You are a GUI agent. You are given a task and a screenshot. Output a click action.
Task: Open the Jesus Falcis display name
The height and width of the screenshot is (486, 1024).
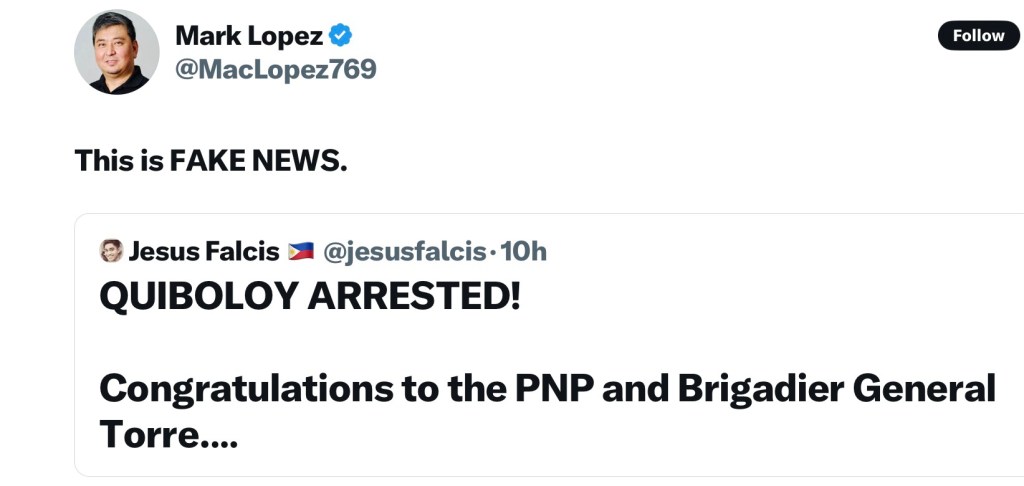(x=204, y=251)
